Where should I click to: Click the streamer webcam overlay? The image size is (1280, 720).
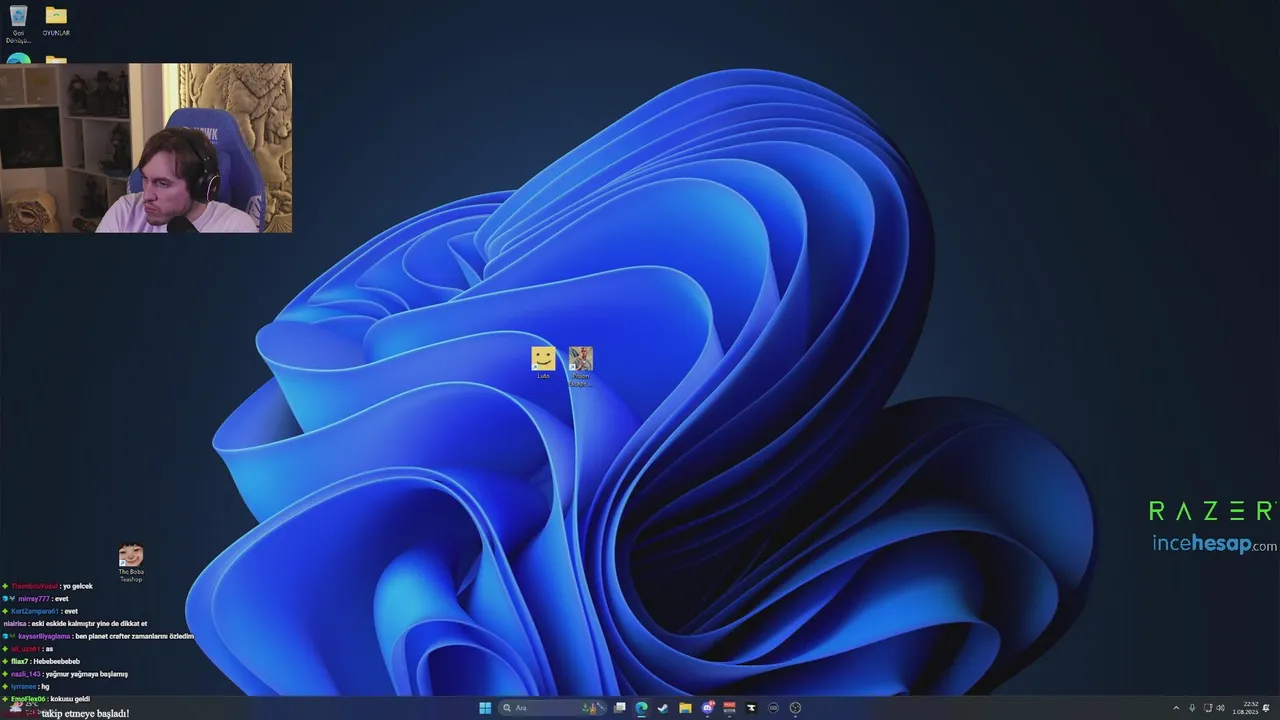[146, 148]
